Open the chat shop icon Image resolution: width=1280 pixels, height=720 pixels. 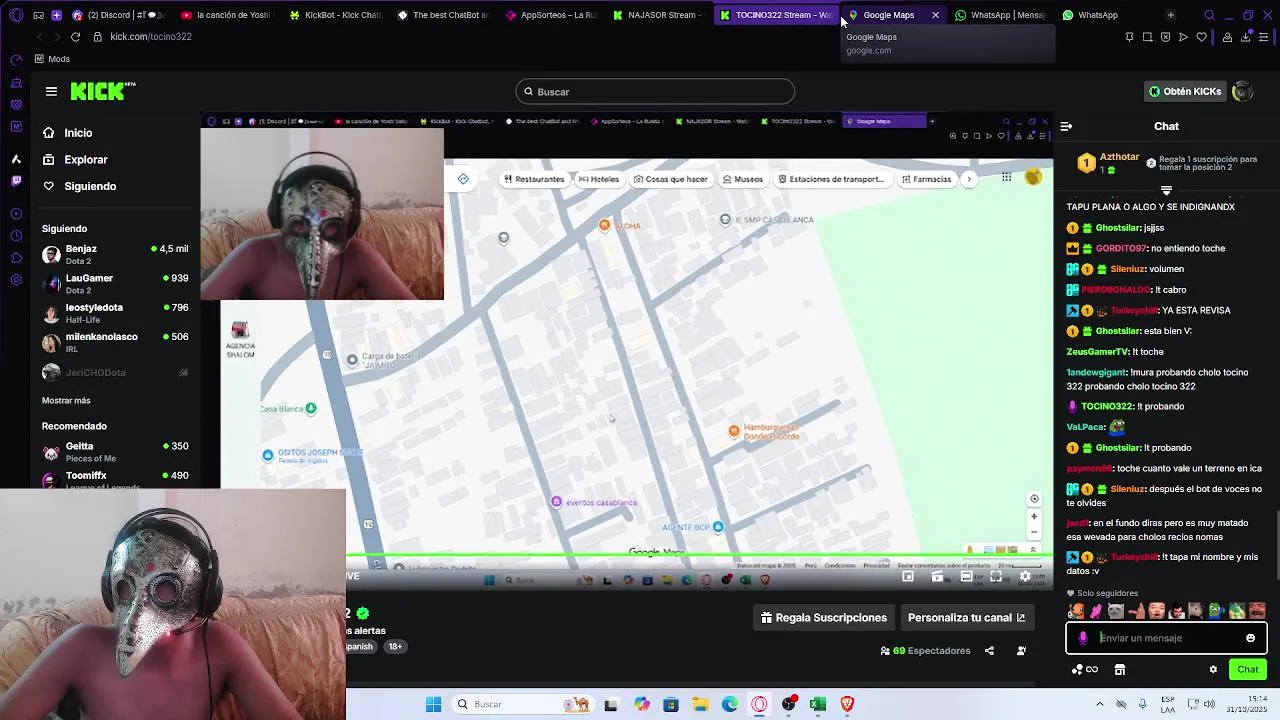[x=1120, y=670]
